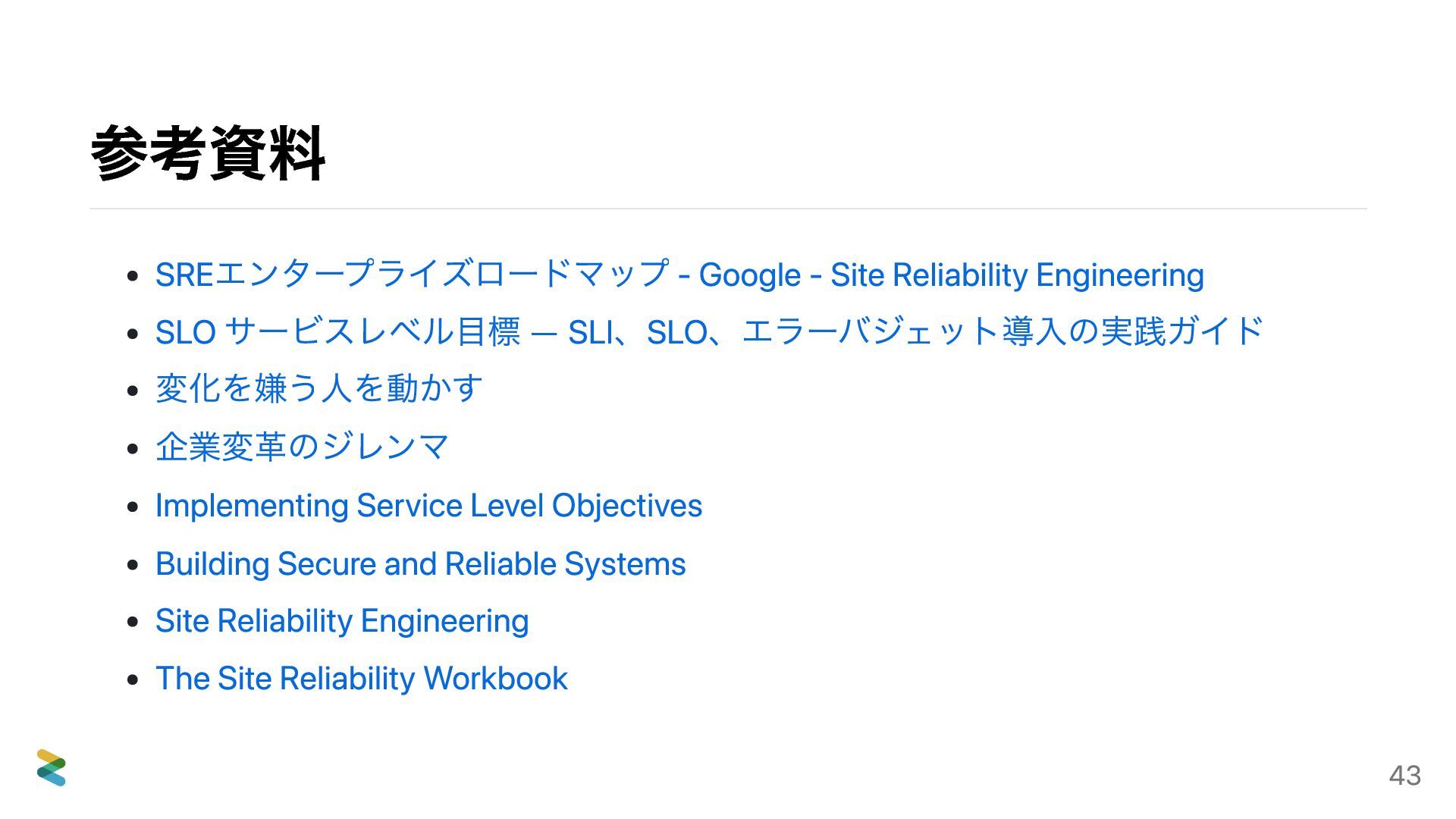Open The Site Reliability Workbook link
This screenshot has width=1456, height=819.
click(361, 678)
